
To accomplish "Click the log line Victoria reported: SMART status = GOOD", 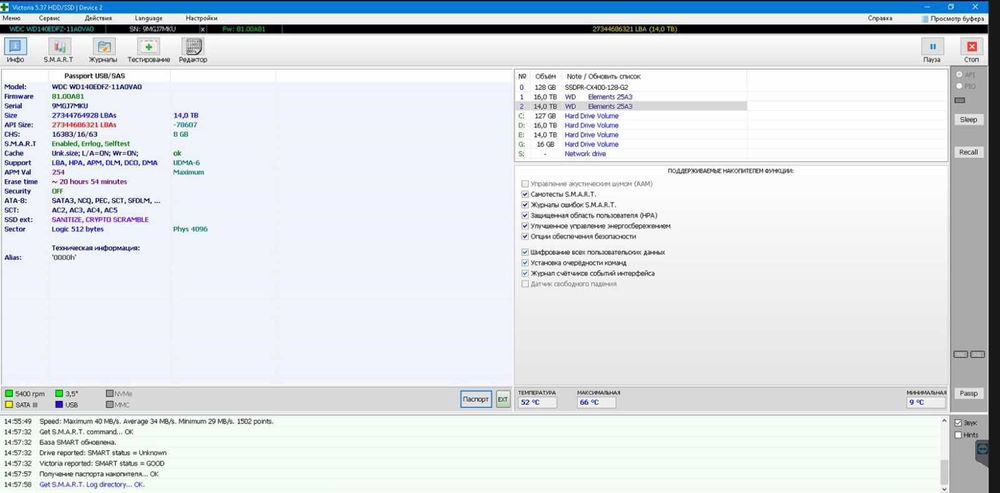I will click(x=102, y=464).
